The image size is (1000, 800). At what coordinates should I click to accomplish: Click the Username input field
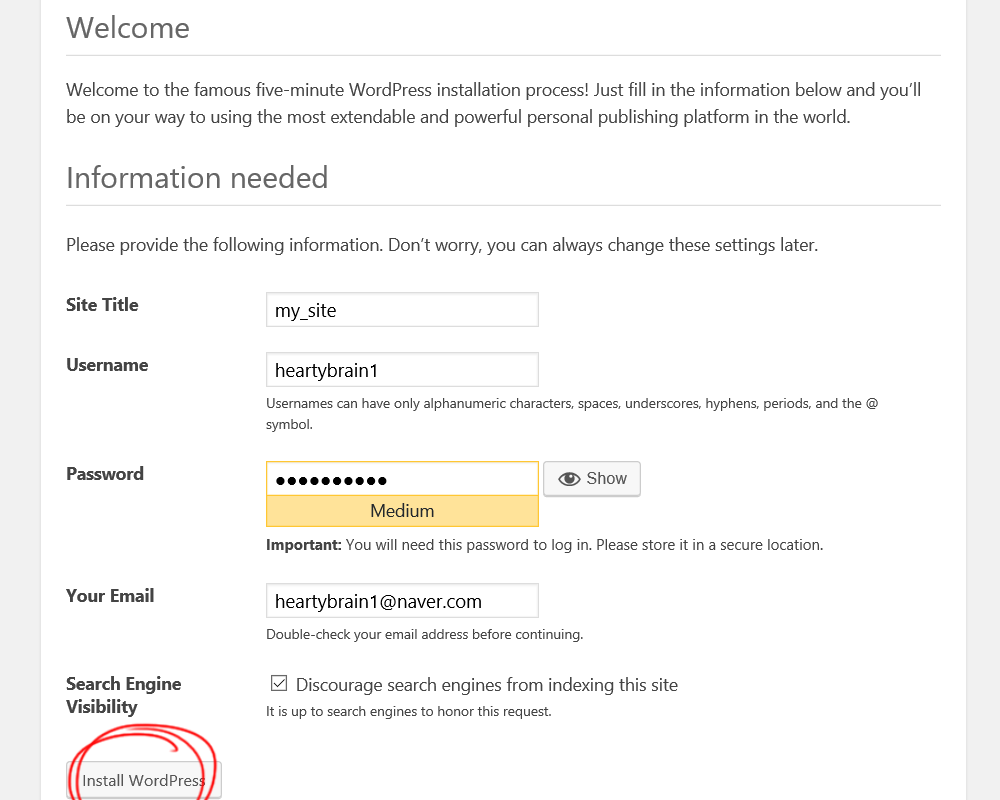pos(402,369)
